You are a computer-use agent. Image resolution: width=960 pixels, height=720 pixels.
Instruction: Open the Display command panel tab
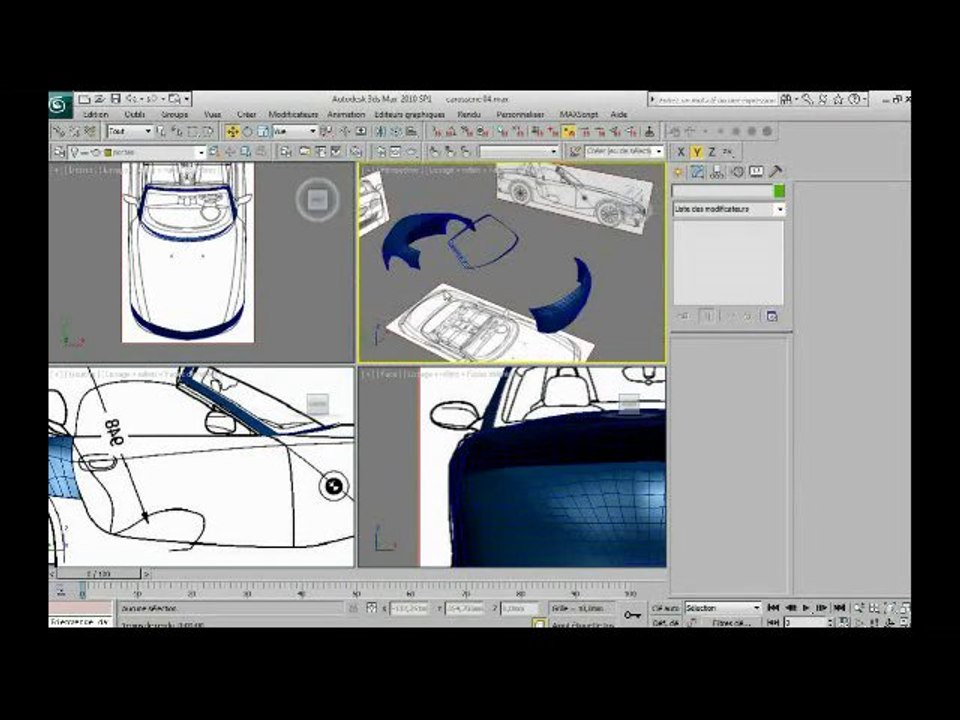pos(756,172)
